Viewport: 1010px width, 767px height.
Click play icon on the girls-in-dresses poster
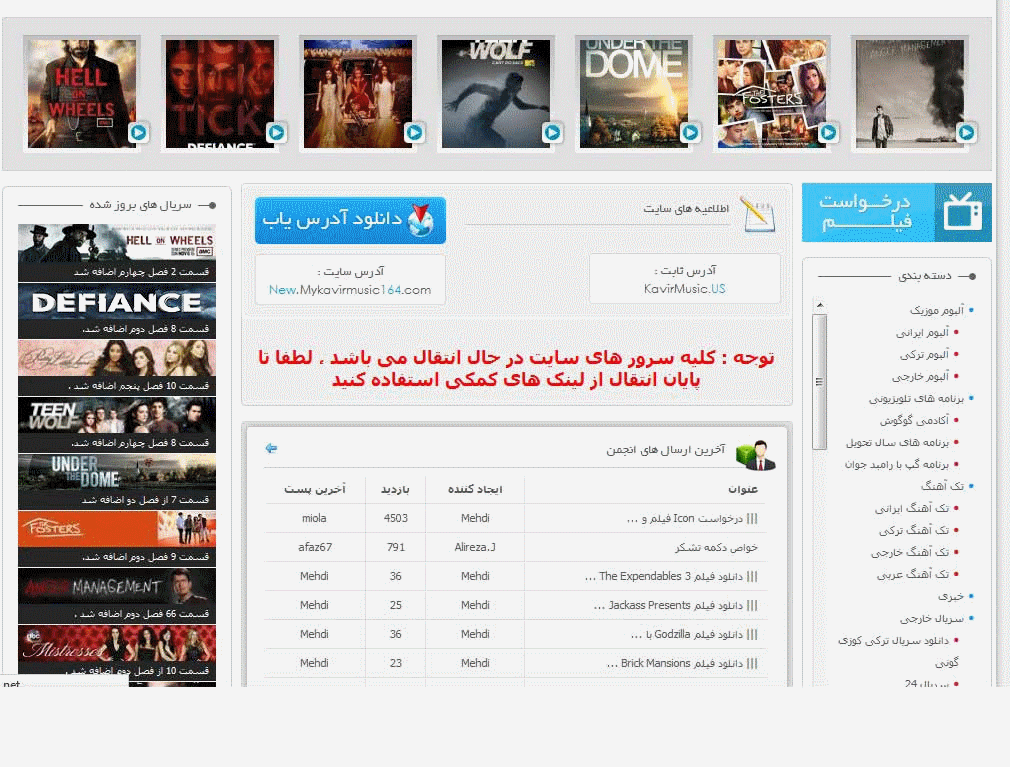414,133
